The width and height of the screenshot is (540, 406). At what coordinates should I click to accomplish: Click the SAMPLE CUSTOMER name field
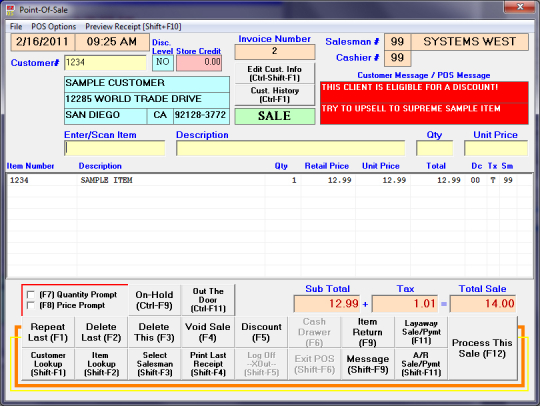coord(147,84)
